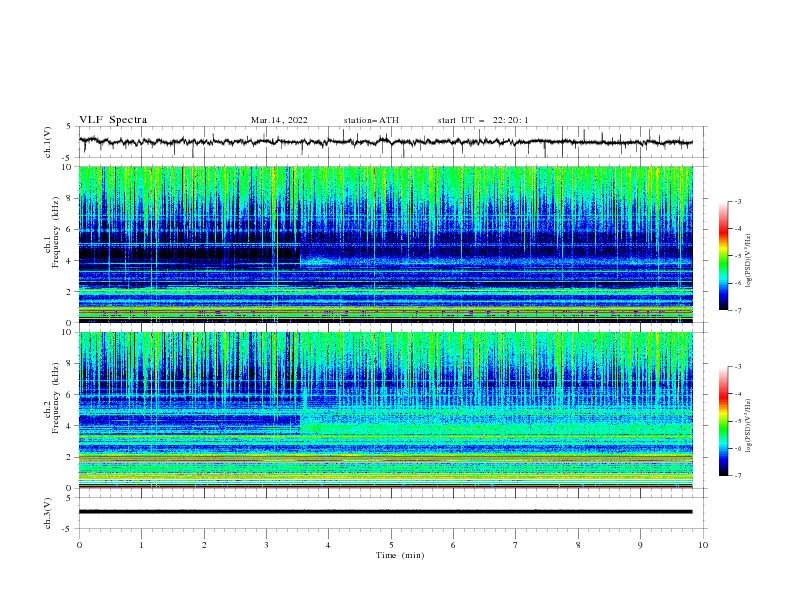
Task: Click time axis tick label "5"
Action: tap(391, 545)
